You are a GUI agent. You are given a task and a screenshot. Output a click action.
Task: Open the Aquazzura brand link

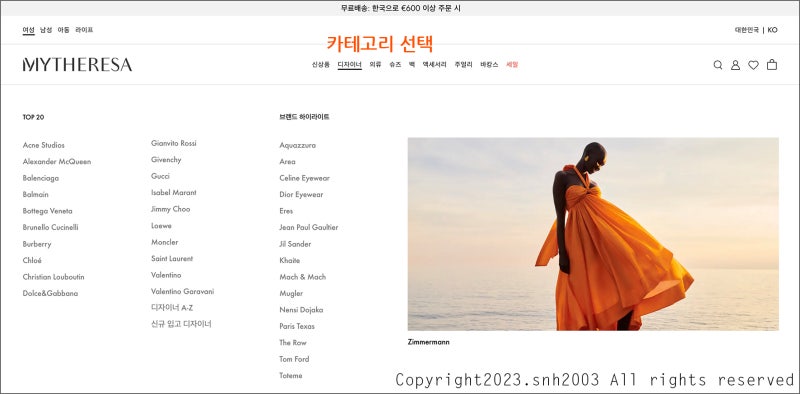point(297,145)
